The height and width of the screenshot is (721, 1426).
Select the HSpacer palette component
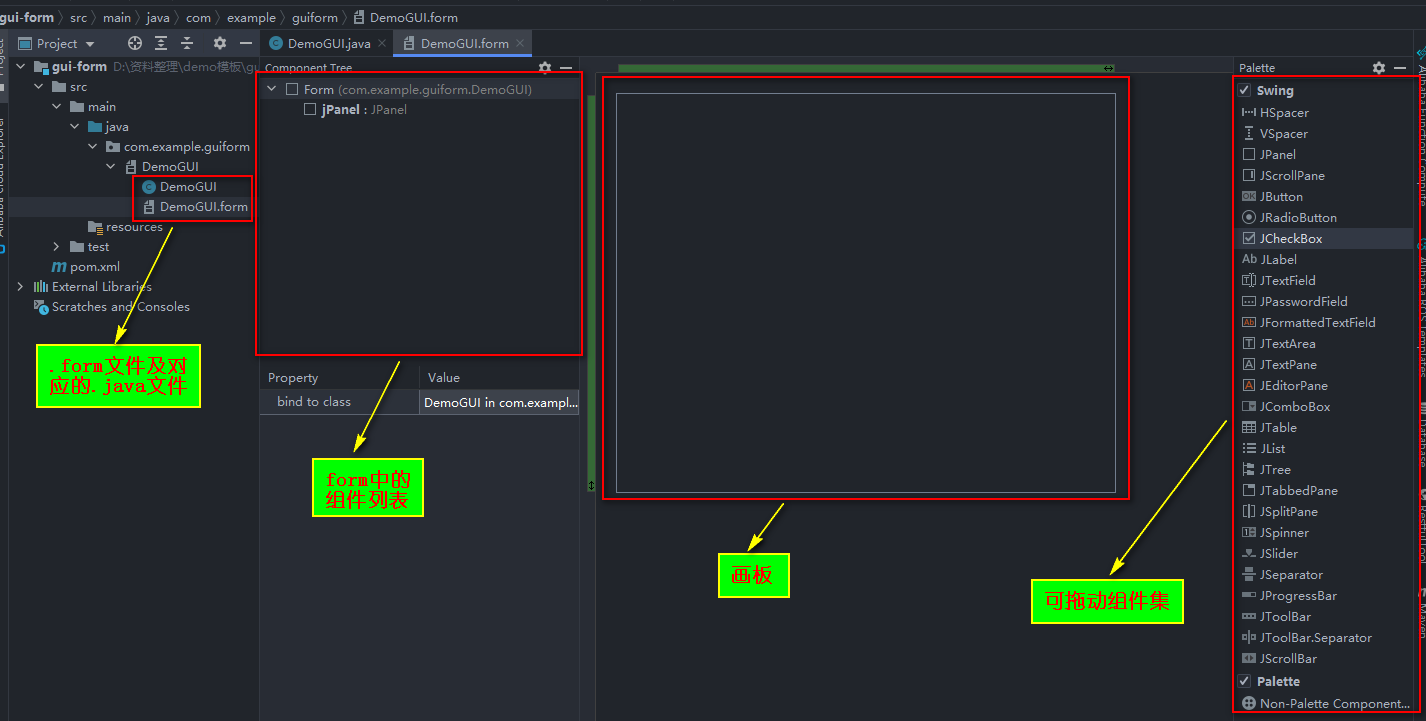[x=1275, y=113]
